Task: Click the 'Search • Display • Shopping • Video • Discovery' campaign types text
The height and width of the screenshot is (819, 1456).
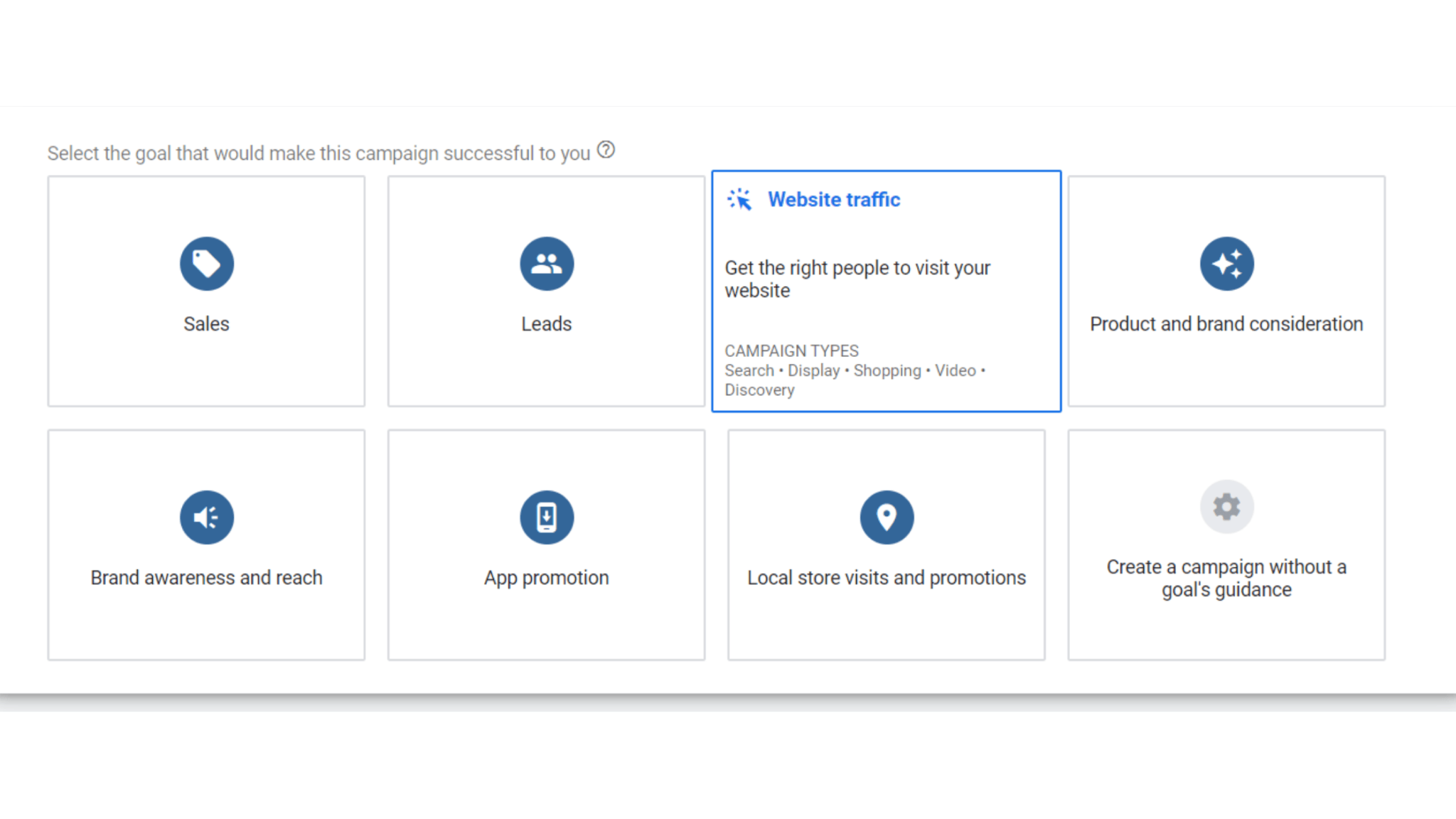Action: [855, 380]
